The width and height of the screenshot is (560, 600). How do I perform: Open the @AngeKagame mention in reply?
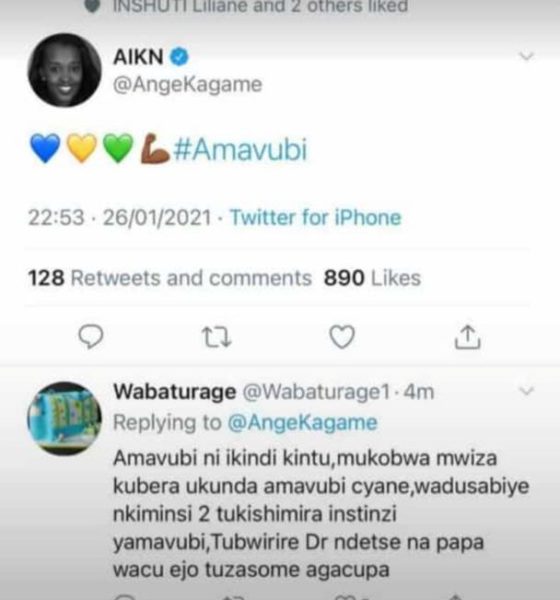[302, 422]
